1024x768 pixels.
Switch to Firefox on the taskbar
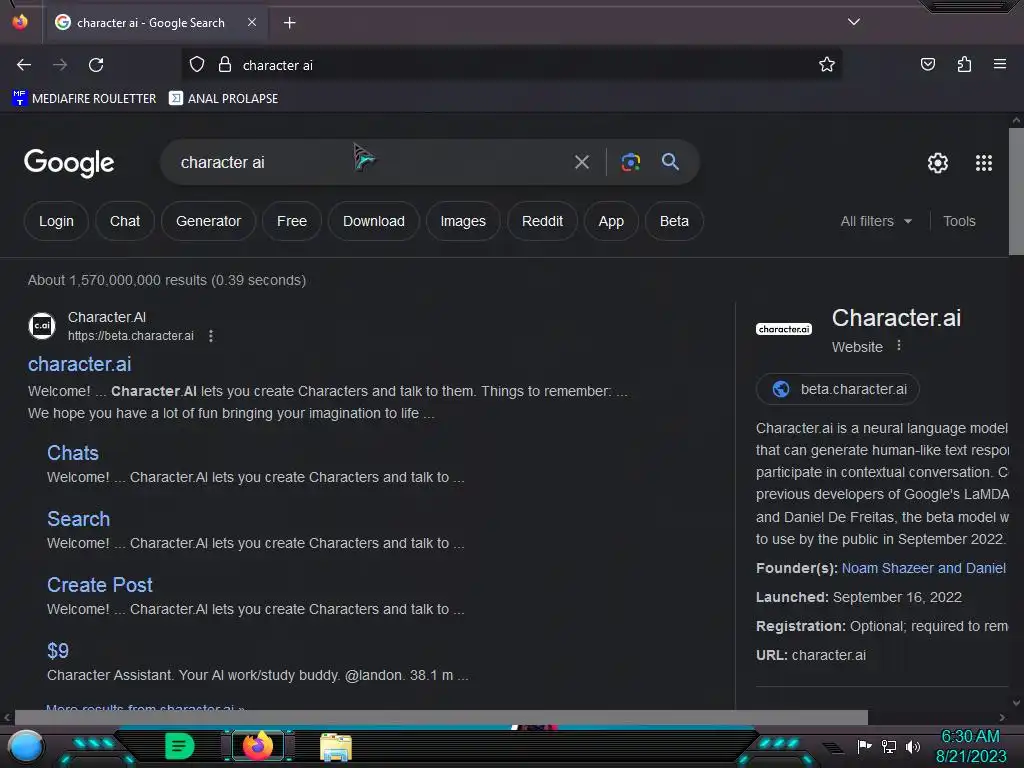(257, 746)
